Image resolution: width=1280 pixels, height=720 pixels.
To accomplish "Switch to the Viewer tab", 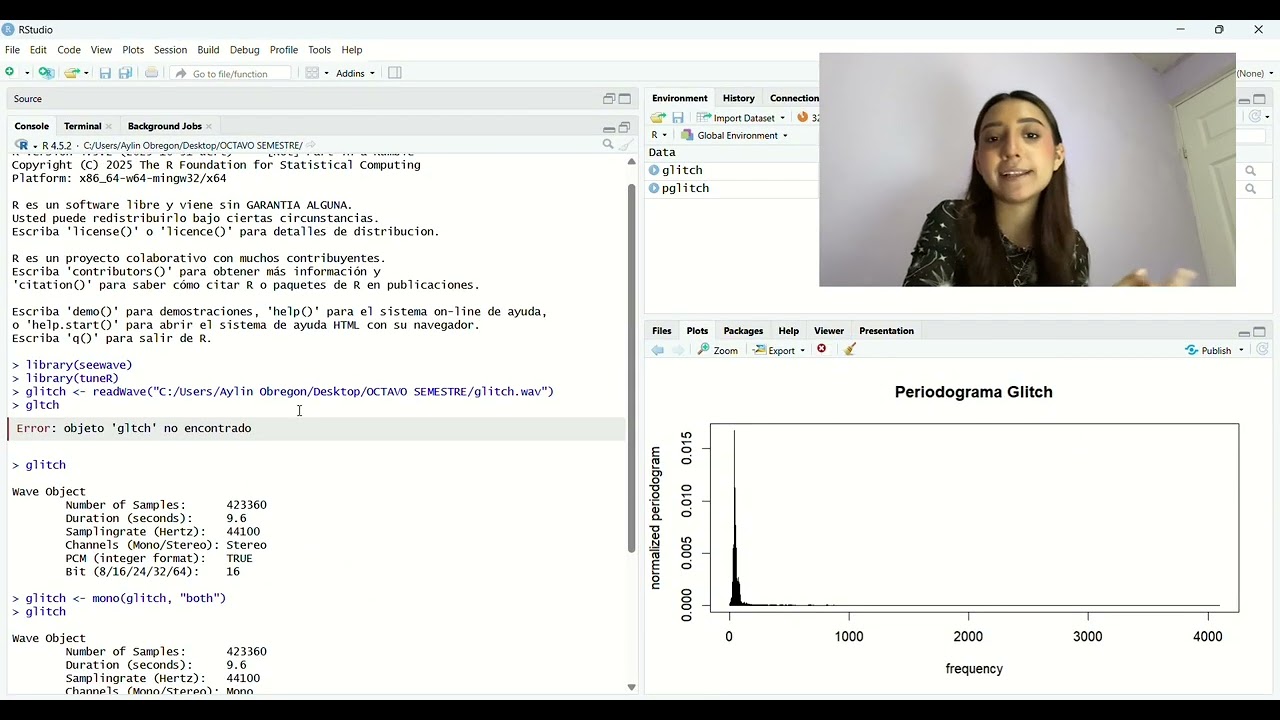I will 829,331.
